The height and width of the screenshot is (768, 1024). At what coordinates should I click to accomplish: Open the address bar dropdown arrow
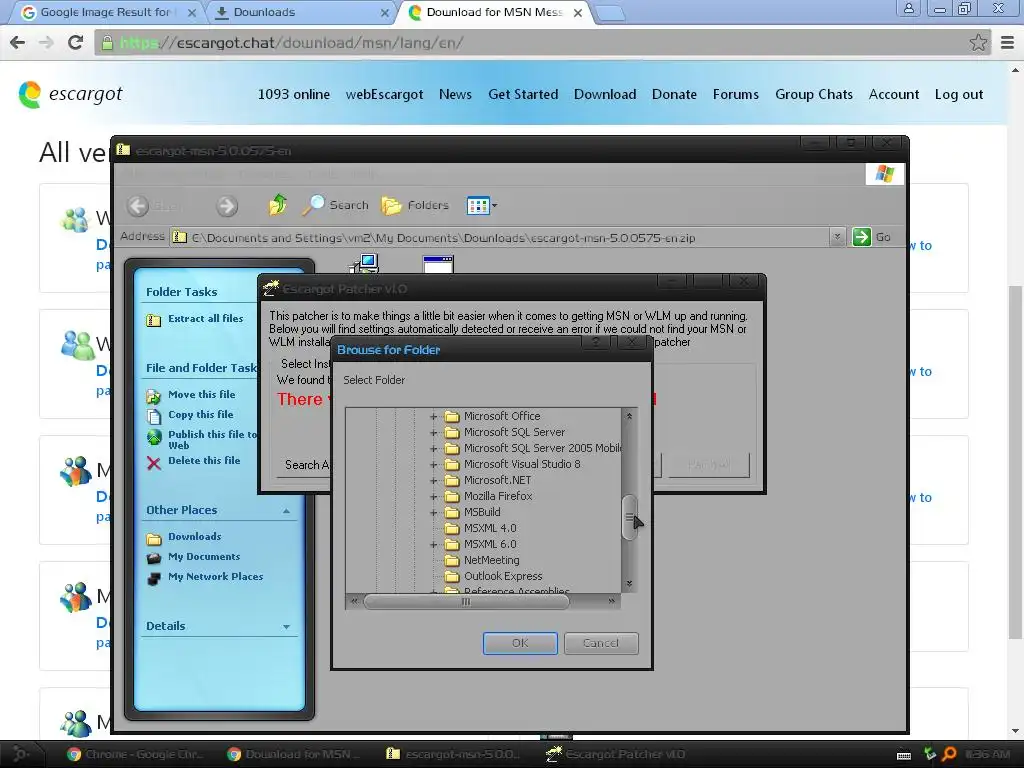(x=837, y=236)
